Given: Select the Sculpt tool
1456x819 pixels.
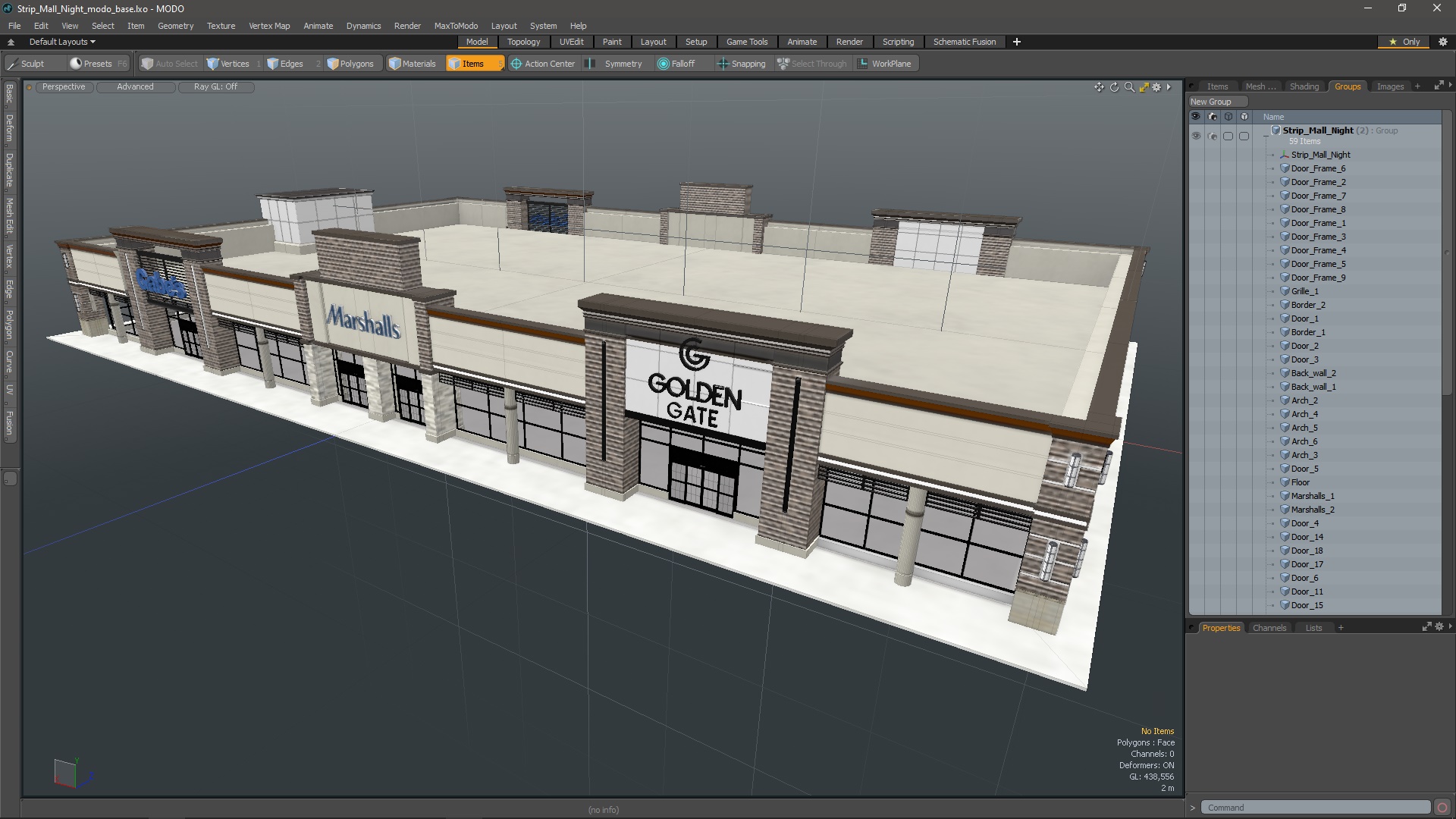Looking at the screenshot, I should tap(27, 64).
